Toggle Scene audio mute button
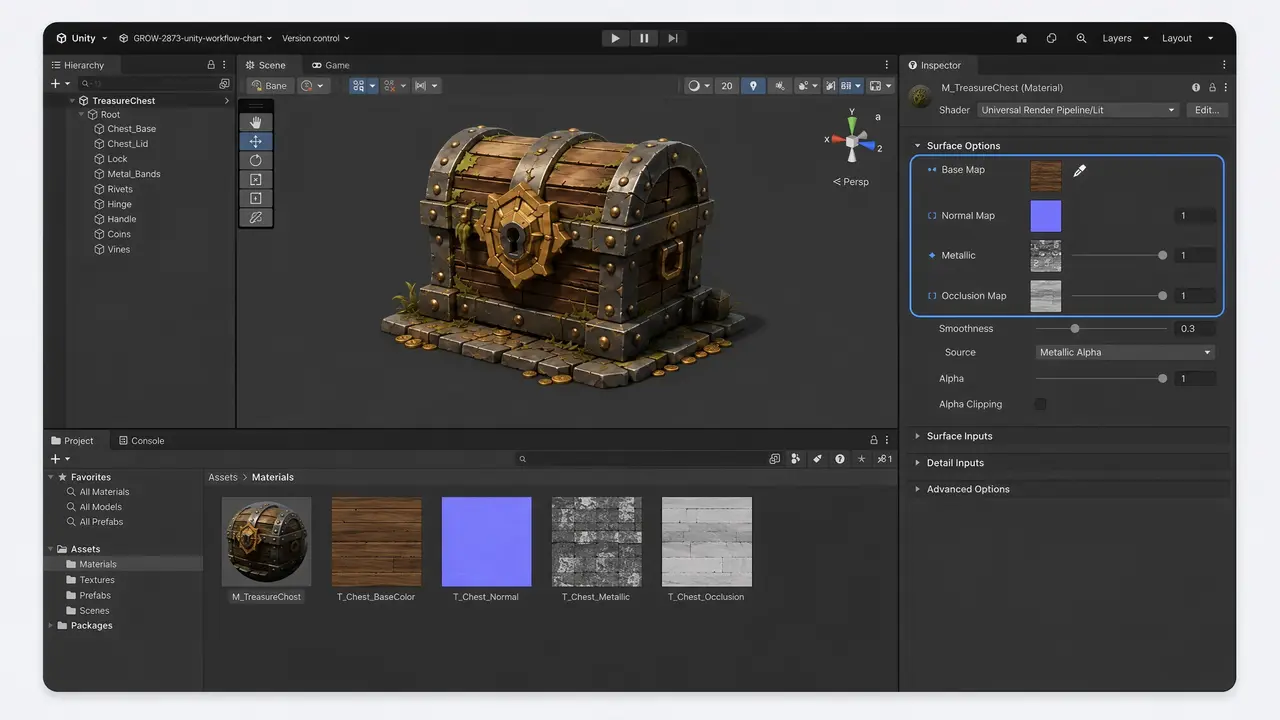The width and height of the screenshot is (1280, 720). tap(780, 86)
